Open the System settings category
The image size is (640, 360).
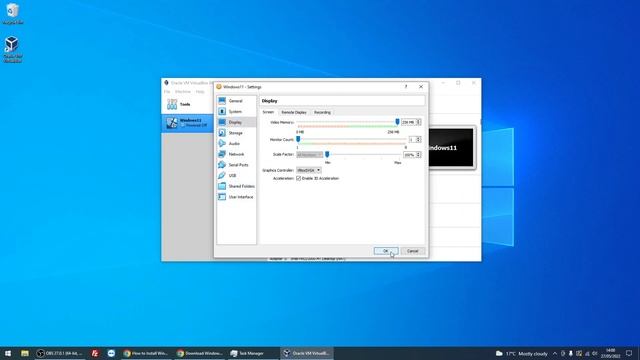pos(236,111)
